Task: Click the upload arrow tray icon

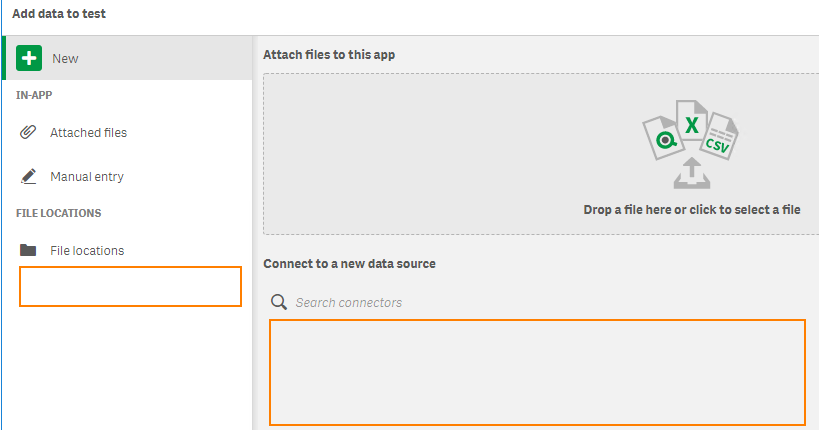Action: [691, 172]
